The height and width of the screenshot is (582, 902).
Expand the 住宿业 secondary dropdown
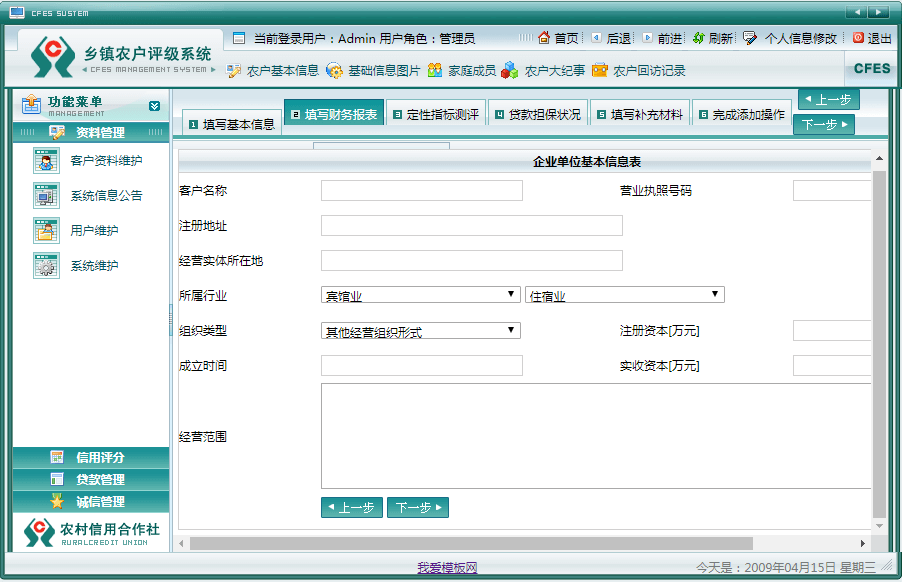click(x=716, y=294)
